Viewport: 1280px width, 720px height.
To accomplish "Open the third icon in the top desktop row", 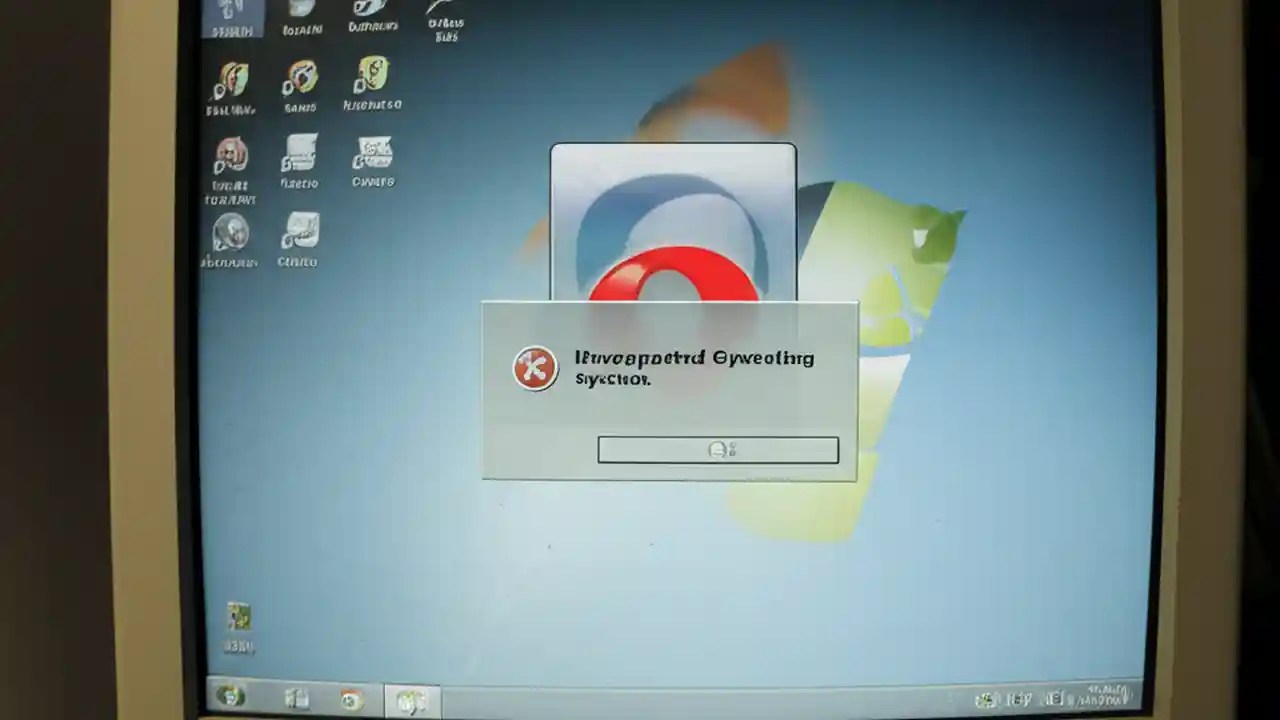I will pos(372,12).
